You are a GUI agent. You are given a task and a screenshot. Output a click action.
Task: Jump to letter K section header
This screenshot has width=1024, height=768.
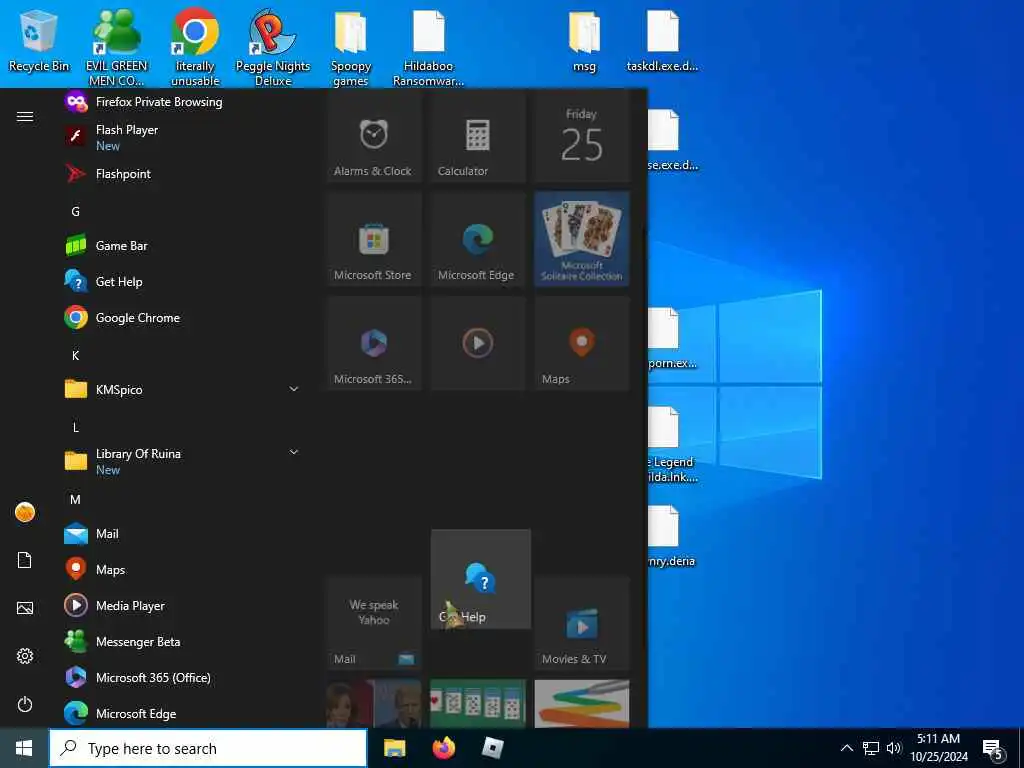76,355
